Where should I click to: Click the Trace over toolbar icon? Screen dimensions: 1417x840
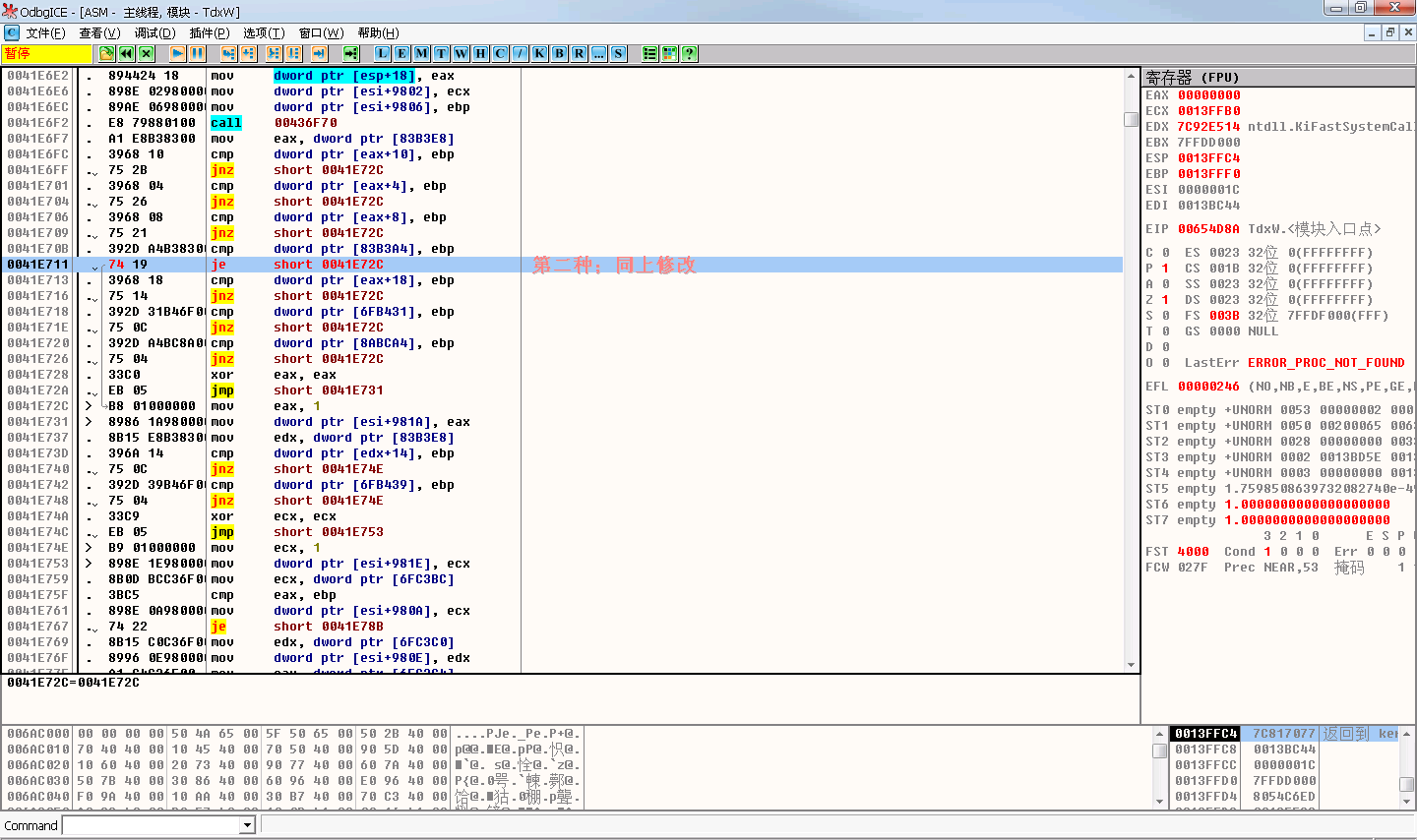[x=294, y=53]
